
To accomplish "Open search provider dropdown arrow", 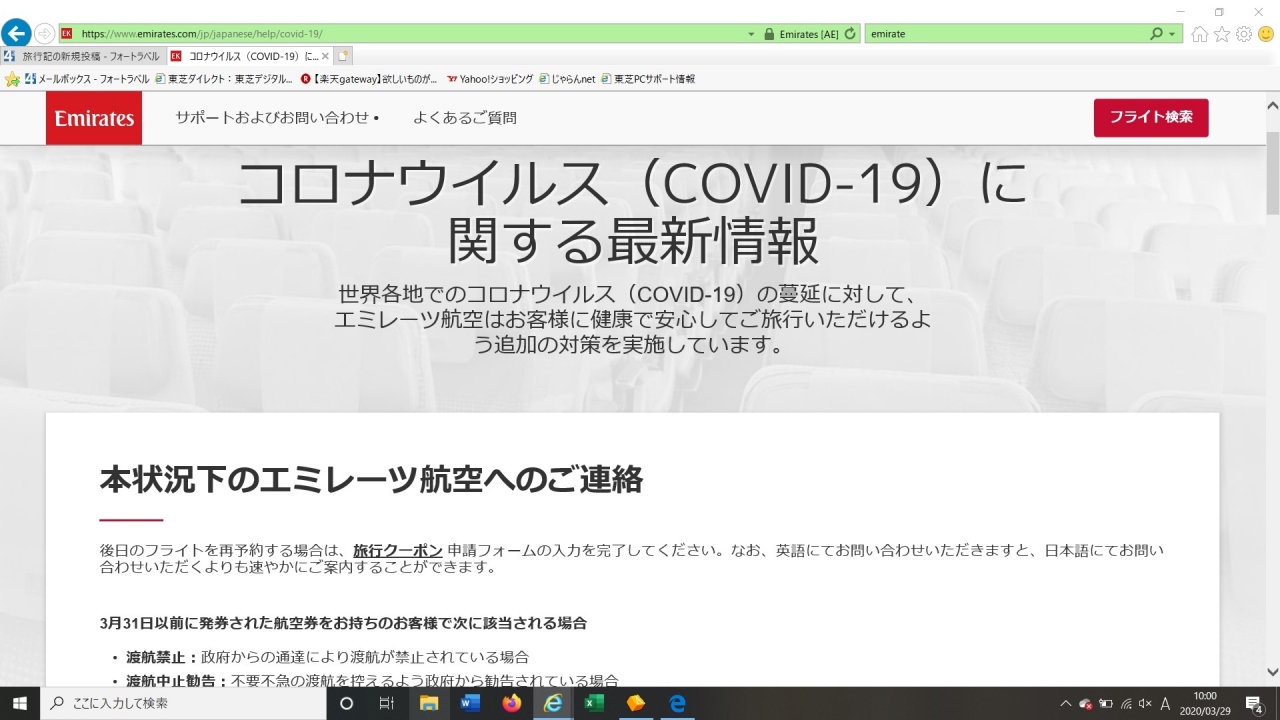I will click(x=1173, y=34).
